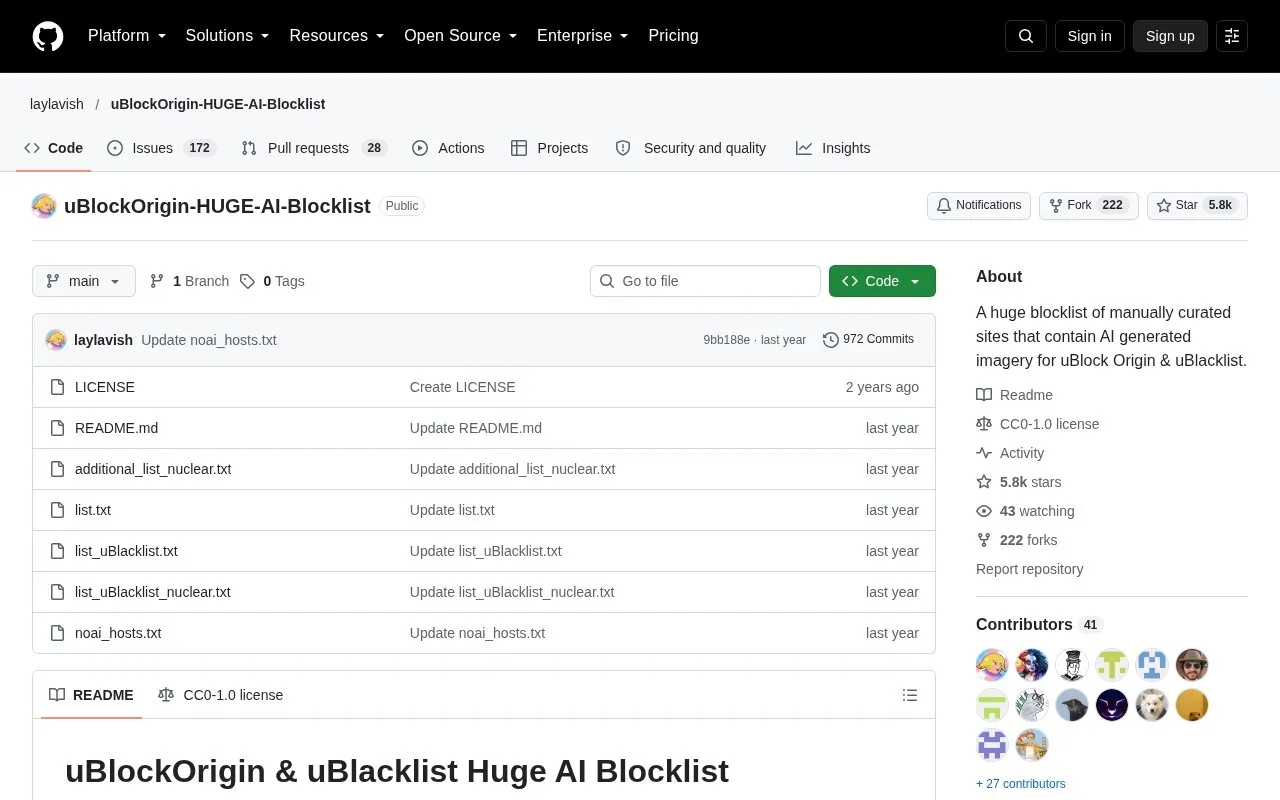Open the Pull requests tab
Image resolution: width=1280 pixels, height=800 pixels.
click(x=314, y=148)
